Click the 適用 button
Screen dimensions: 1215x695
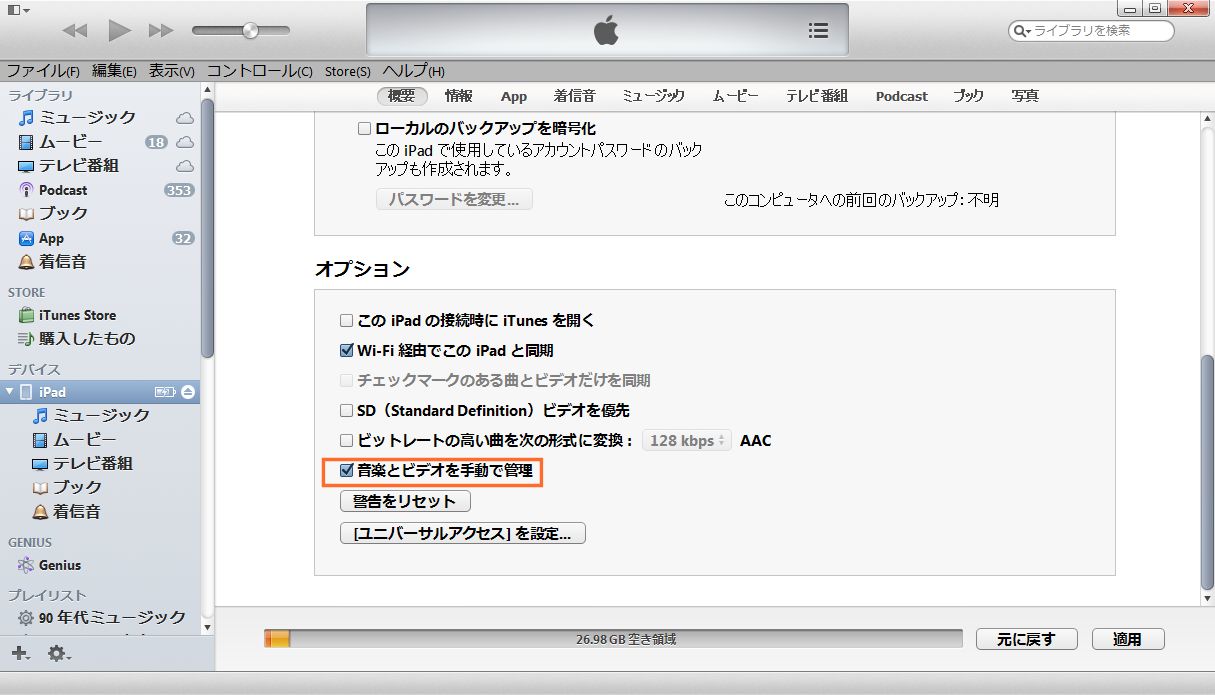1127,639
